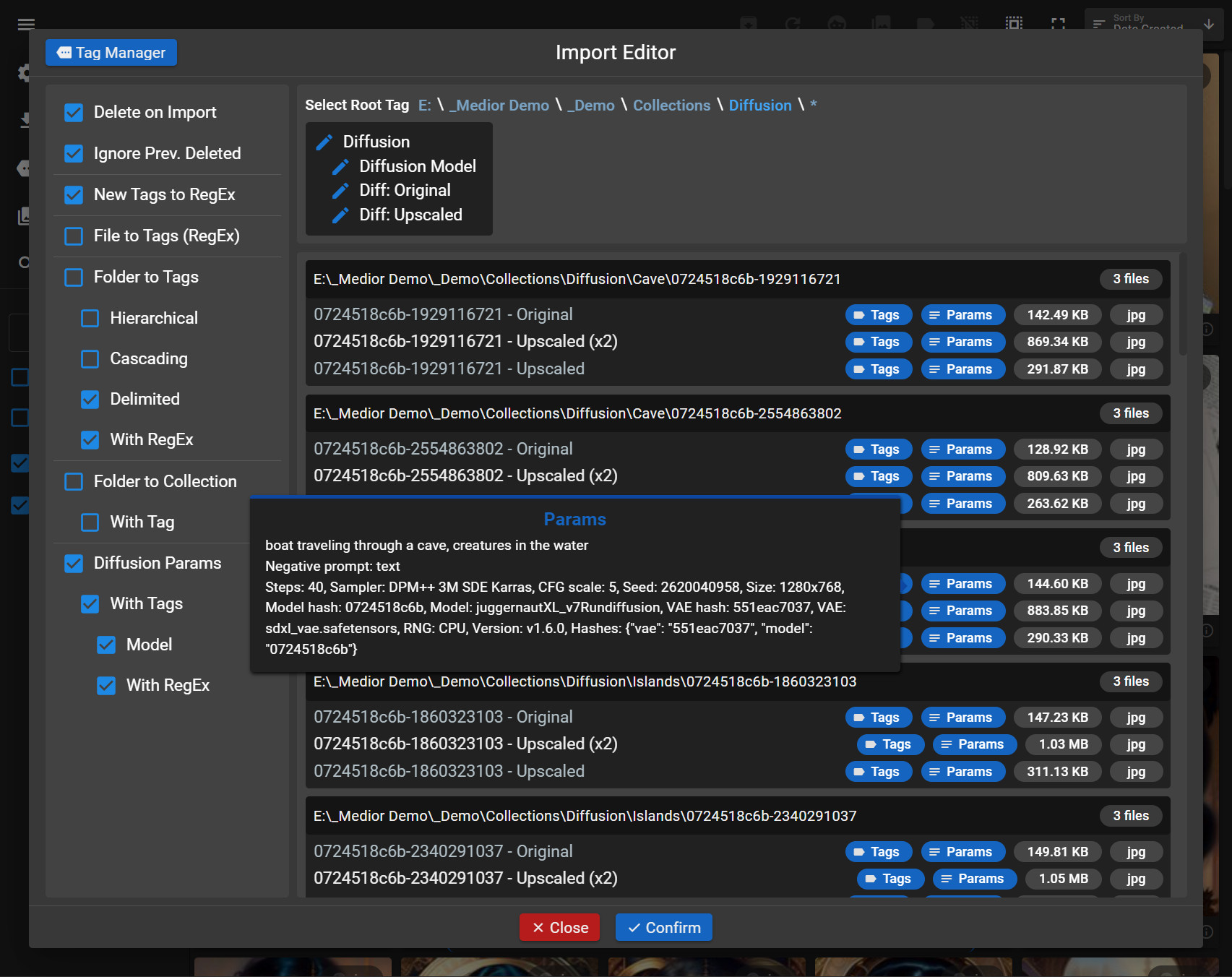Click the 1.03 MB size chip

tap(1064, 744)
